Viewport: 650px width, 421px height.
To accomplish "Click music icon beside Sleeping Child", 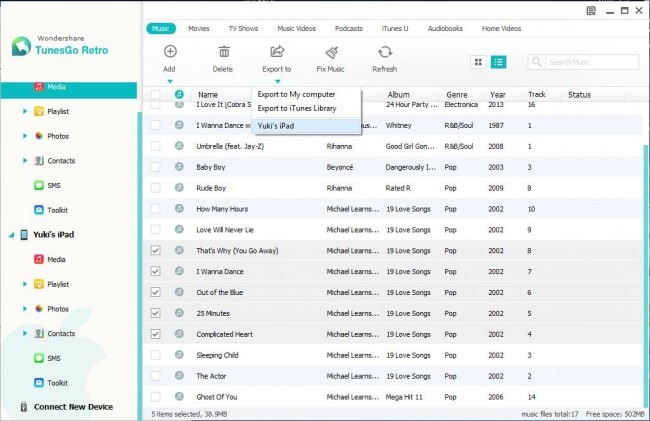I will [179, 355].
